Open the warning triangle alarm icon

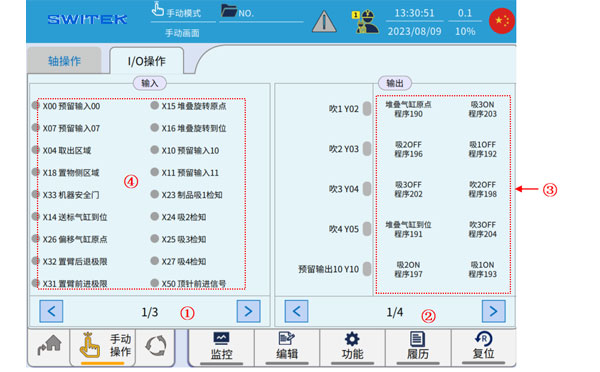click(x=324, y=21)
